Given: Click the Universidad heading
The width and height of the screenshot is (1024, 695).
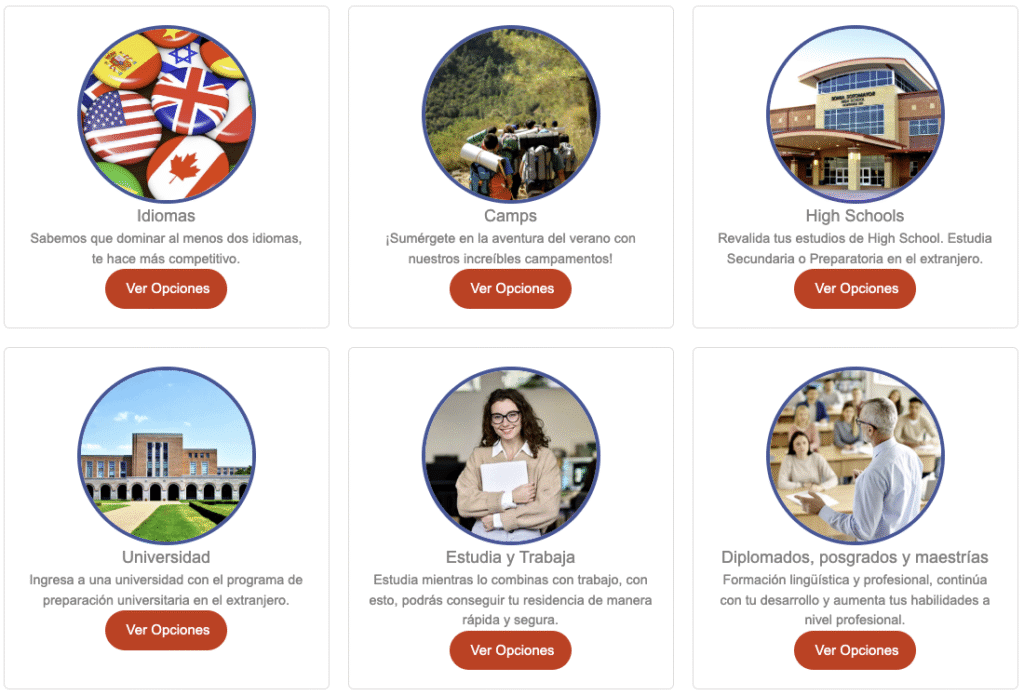Looking at the screenshot, I should (x=166, y=557).
